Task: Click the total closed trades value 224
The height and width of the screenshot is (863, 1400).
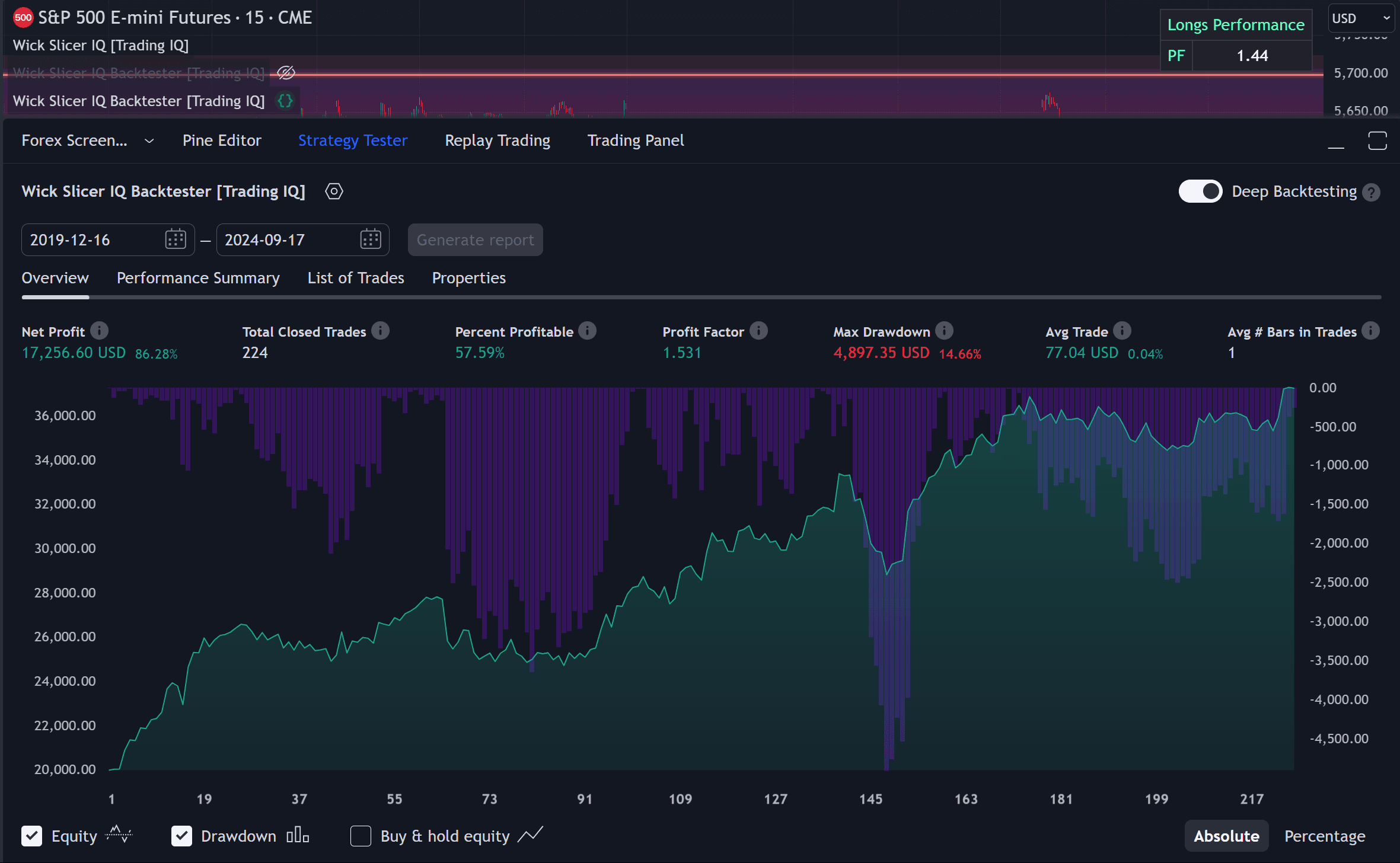Action: (255, 353)
